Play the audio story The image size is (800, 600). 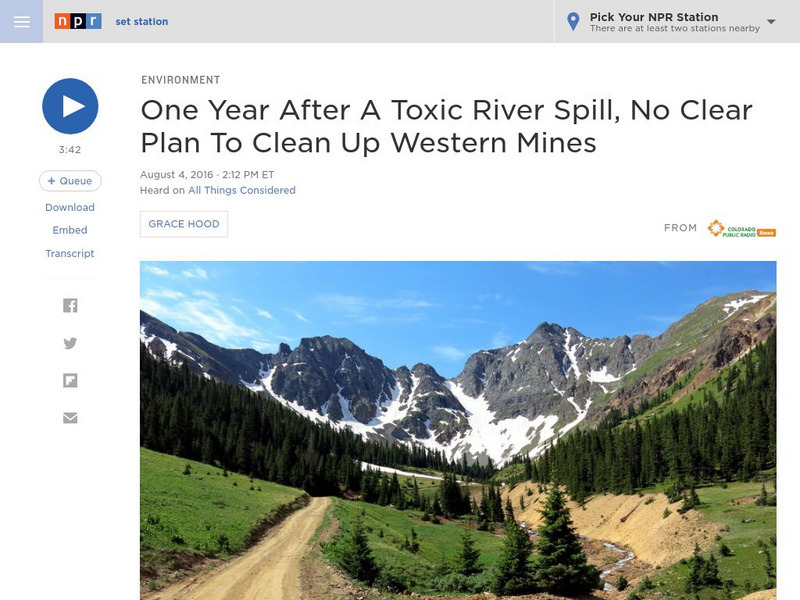click(x=70, y=106)
